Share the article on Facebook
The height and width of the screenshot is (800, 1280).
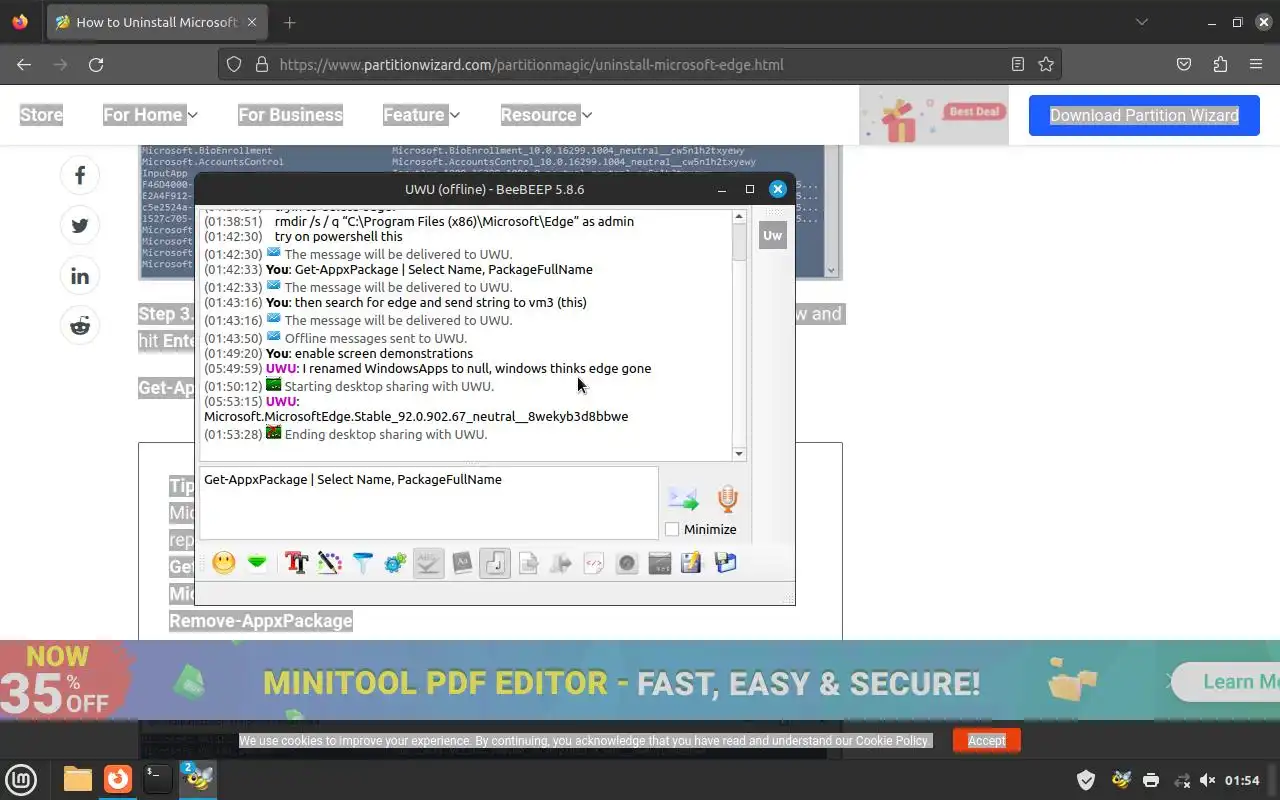pyautogui.click(x=80, y=175)
